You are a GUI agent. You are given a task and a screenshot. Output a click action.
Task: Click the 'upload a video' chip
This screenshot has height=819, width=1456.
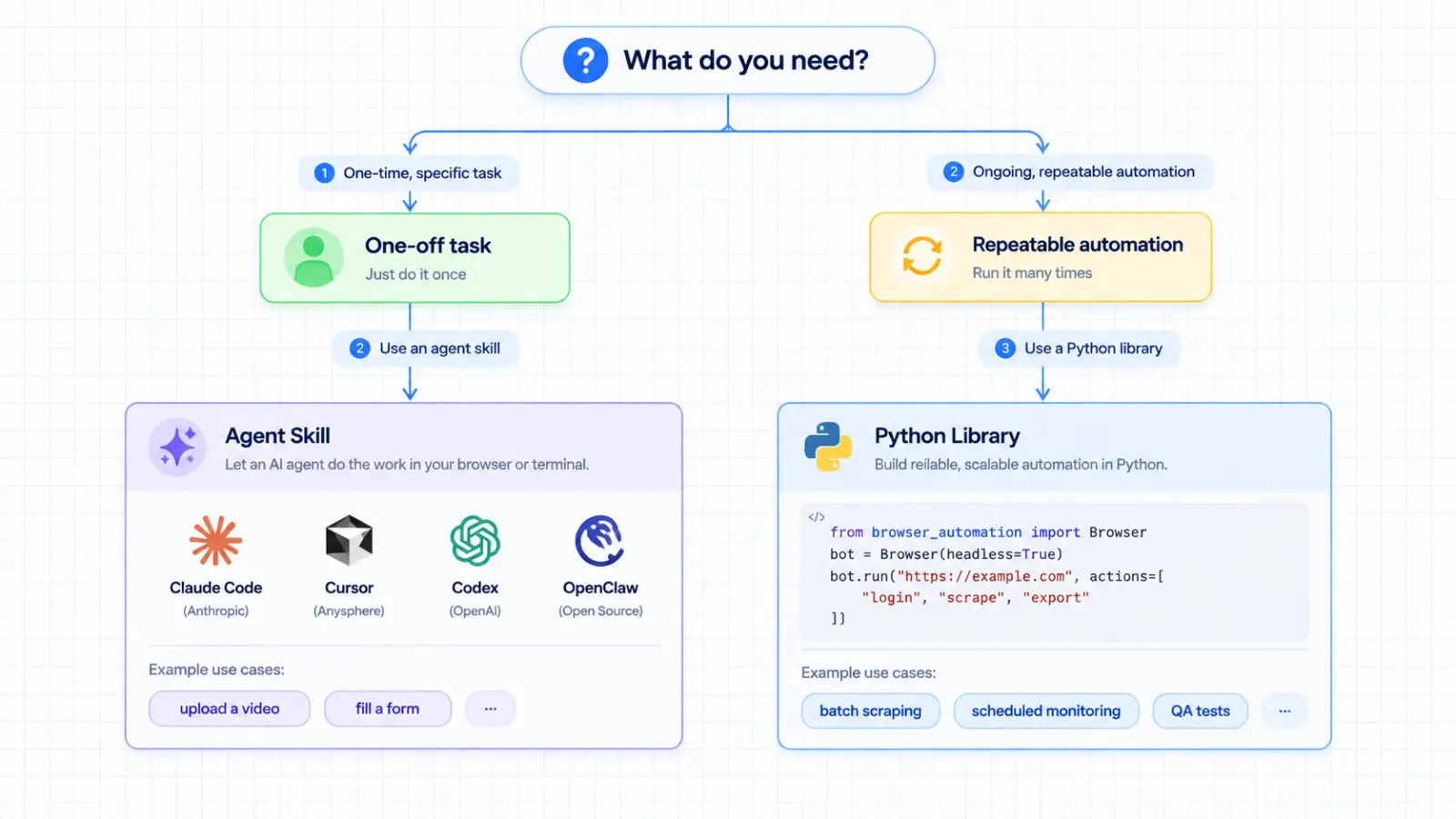(x=229, y=709)
